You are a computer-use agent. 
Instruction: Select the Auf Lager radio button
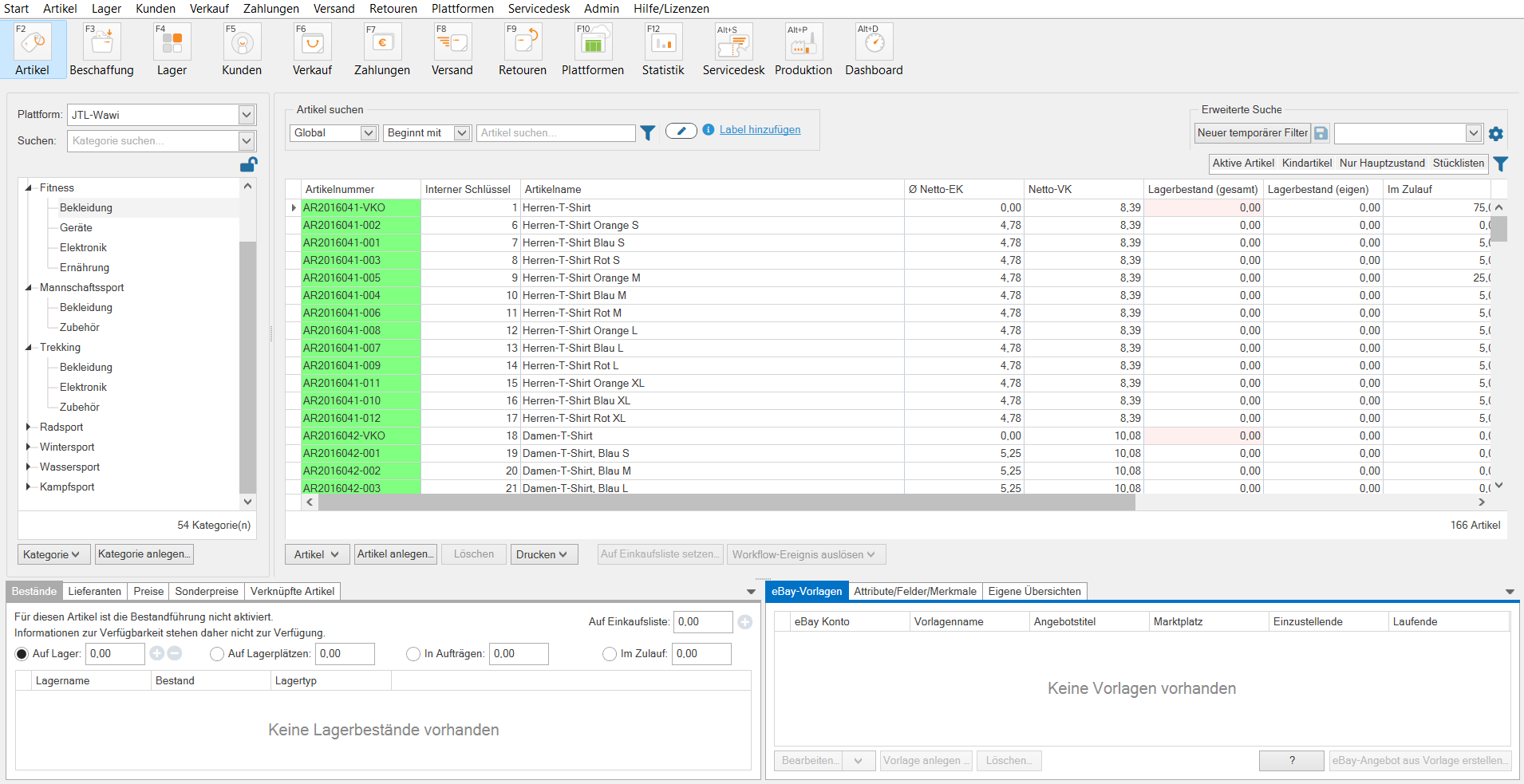22,654
